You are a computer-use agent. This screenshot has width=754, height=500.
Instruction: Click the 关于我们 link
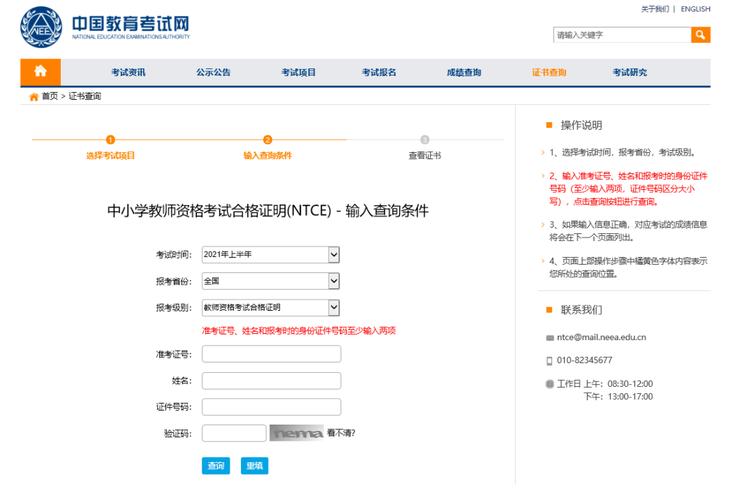655,9
